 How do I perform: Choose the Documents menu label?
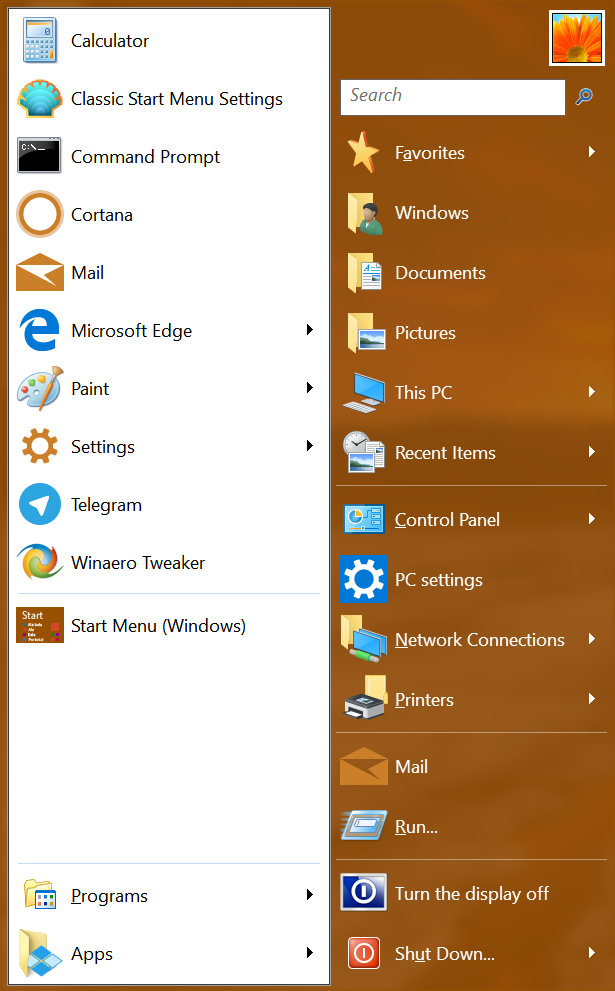pos(441,272)
